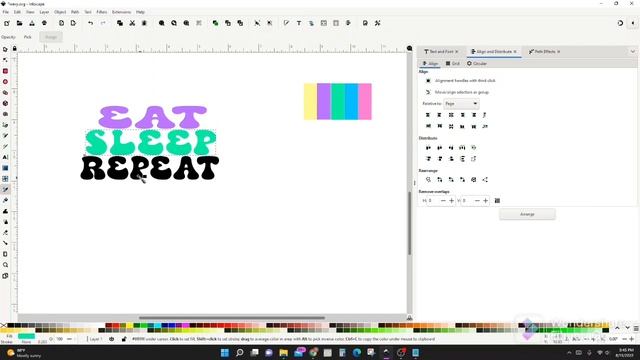Click the remove overlaps icon beside V field
The image size is (640, 360).
497,201
